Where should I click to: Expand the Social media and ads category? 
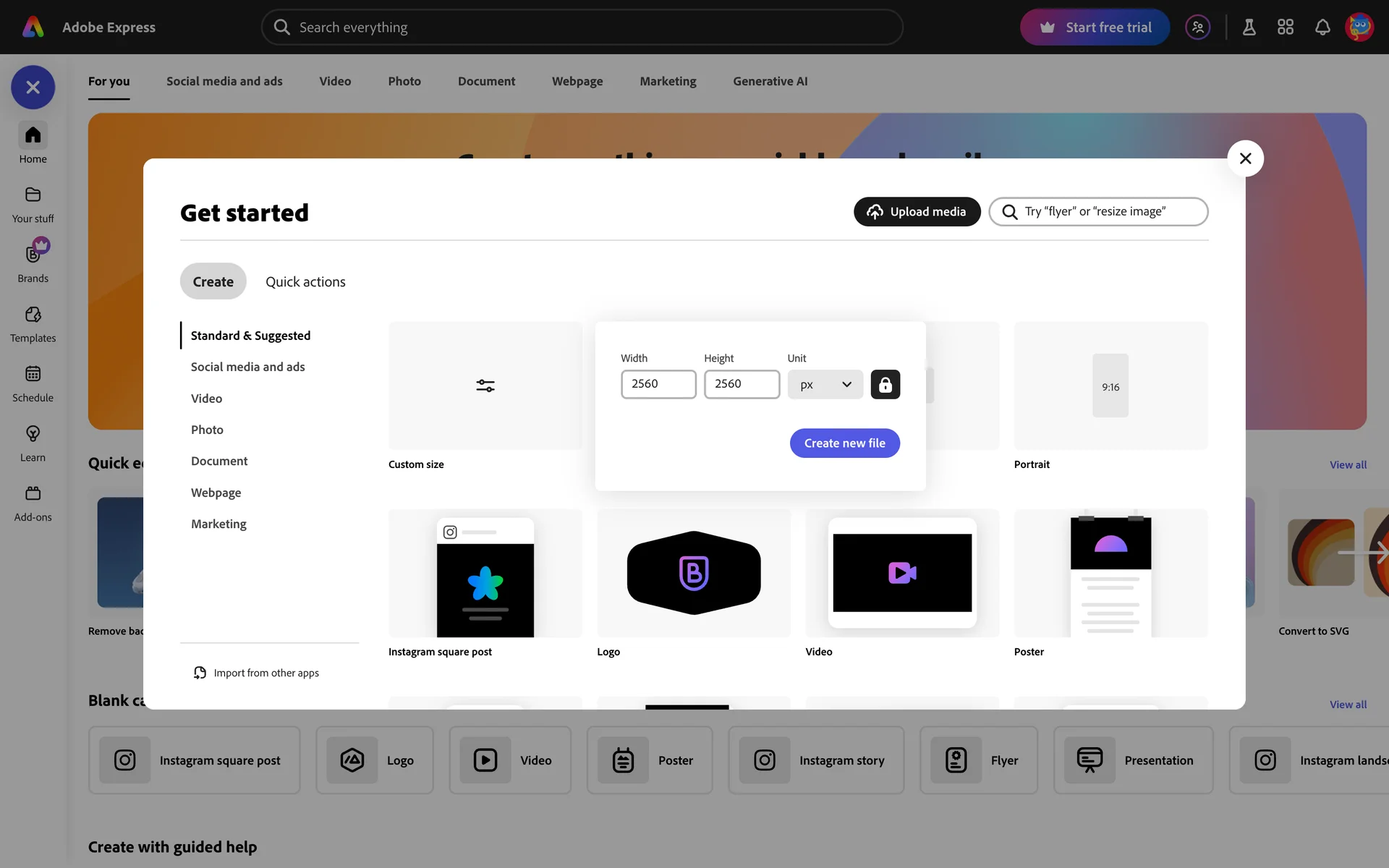point(247,367)
